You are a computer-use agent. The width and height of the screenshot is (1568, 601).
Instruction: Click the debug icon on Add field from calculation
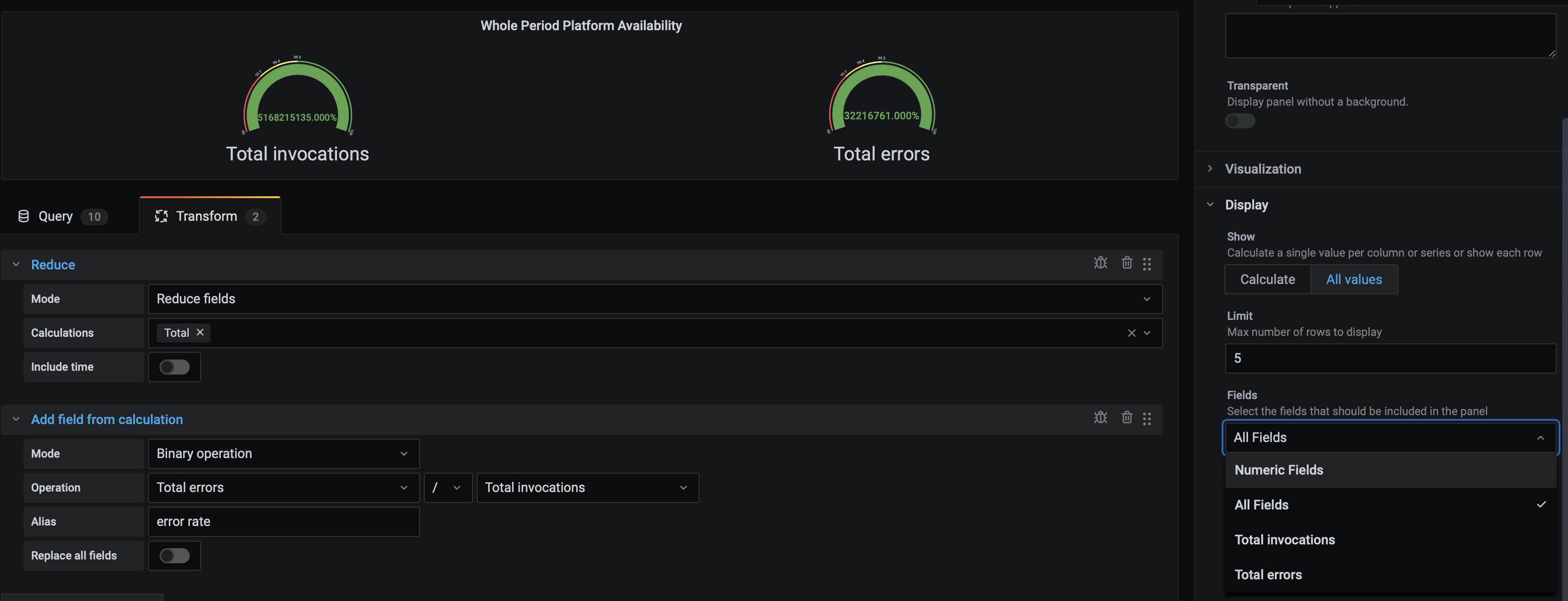[x=1101, y=418]
